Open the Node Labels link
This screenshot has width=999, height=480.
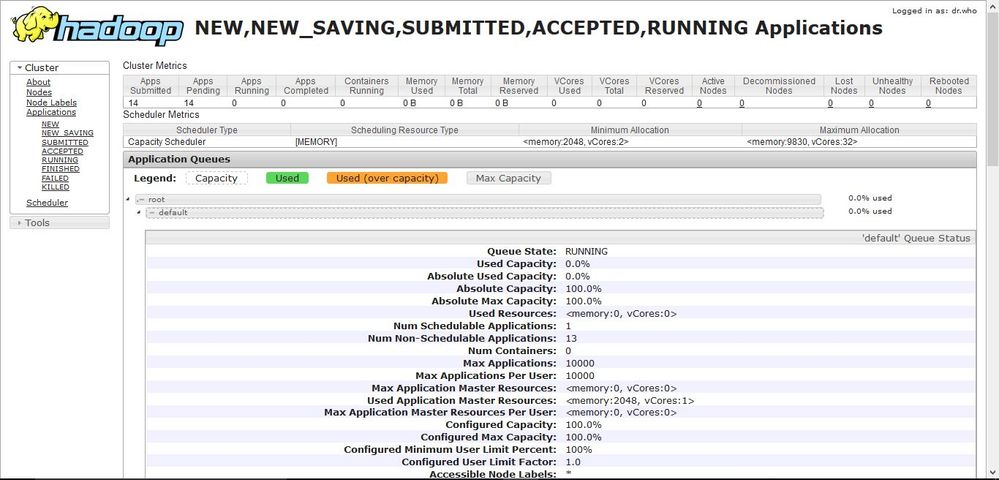(x=51, y=102)
